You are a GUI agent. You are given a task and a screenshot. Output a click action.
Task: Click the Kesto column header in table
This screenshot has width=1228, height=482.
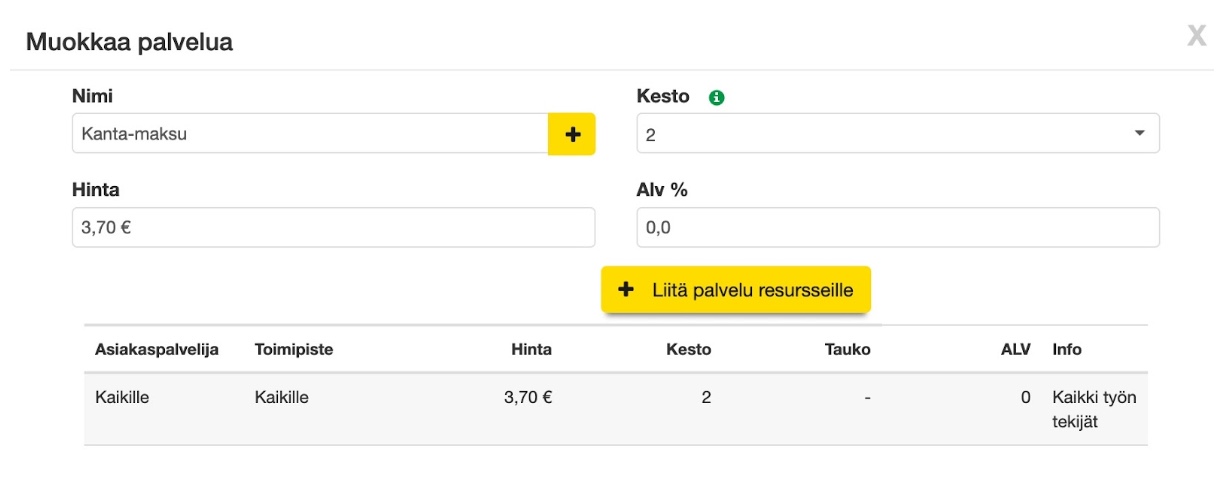(x=689, y=350)
